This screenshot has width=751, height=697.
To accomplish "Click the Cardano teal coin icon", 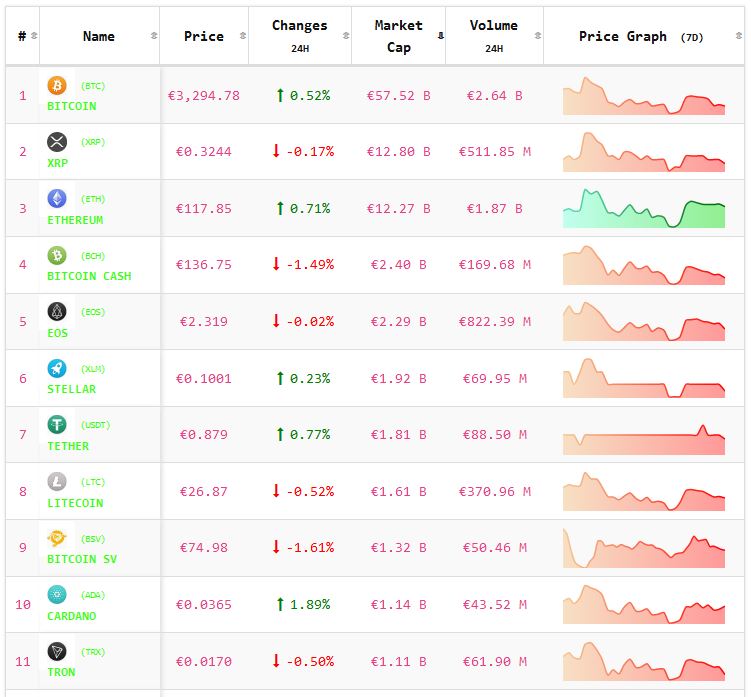I will point(57,595).
